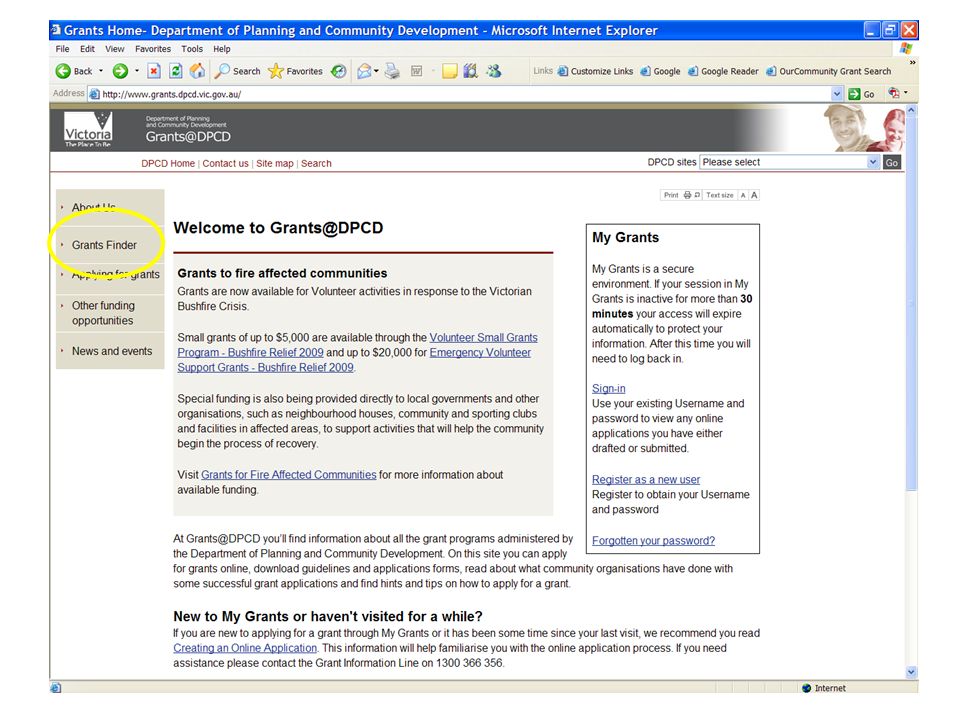Open the Edit menu
This screenshot has height=720, width=960.
pos(88,49)
